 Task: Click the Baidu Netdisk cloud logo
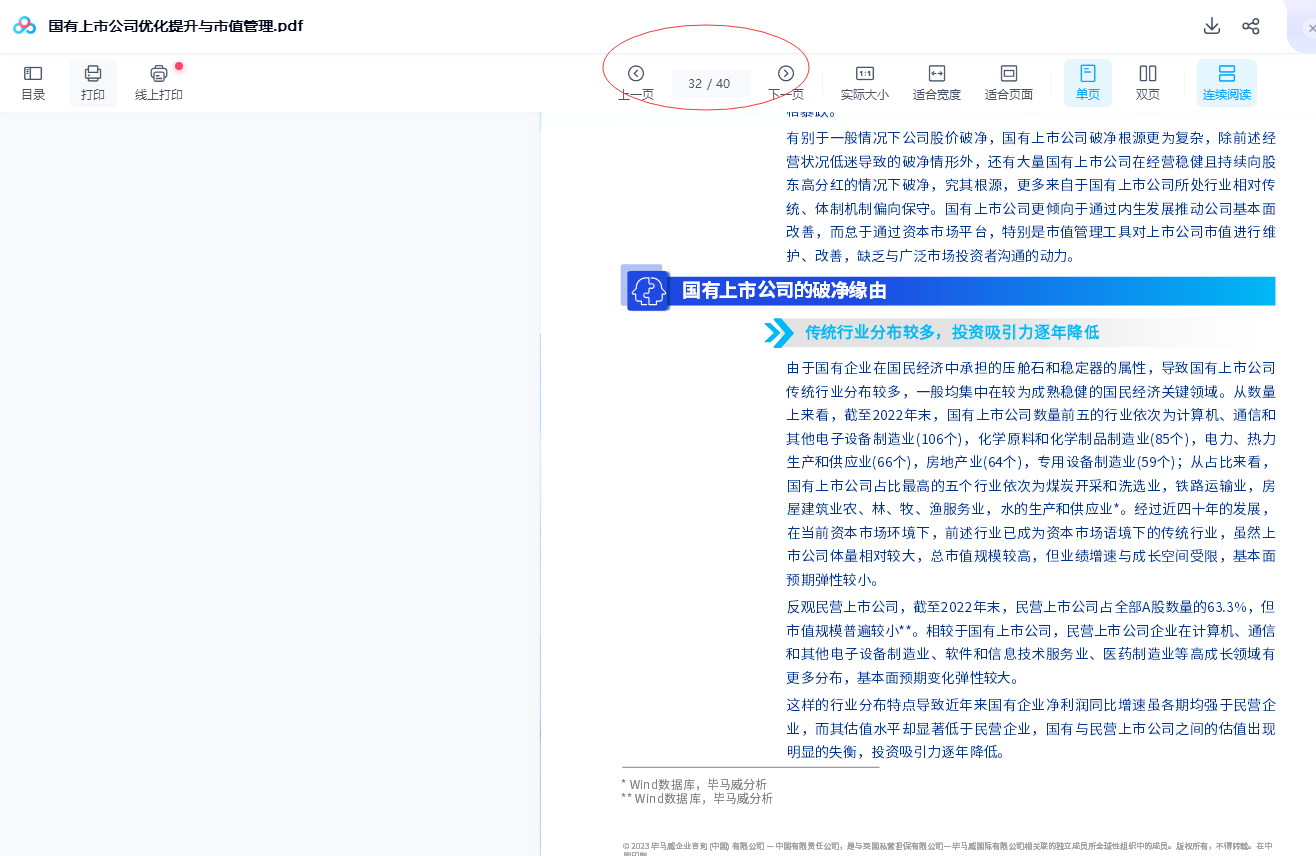[25, 26]
